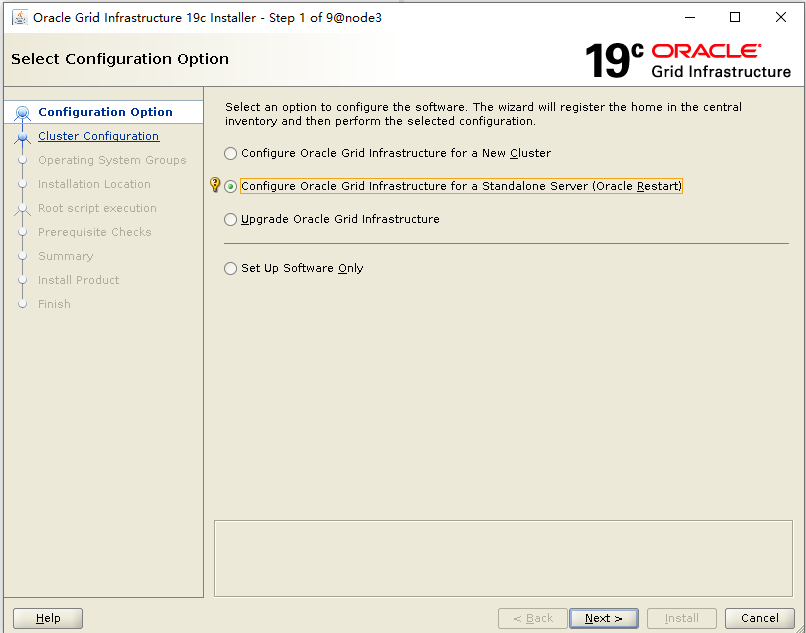Image resolution: width=806 pixels, height=633 pixels.
Task: Click the Oracle 19c Grid Infrastructure logo
Action: (688, 61)
